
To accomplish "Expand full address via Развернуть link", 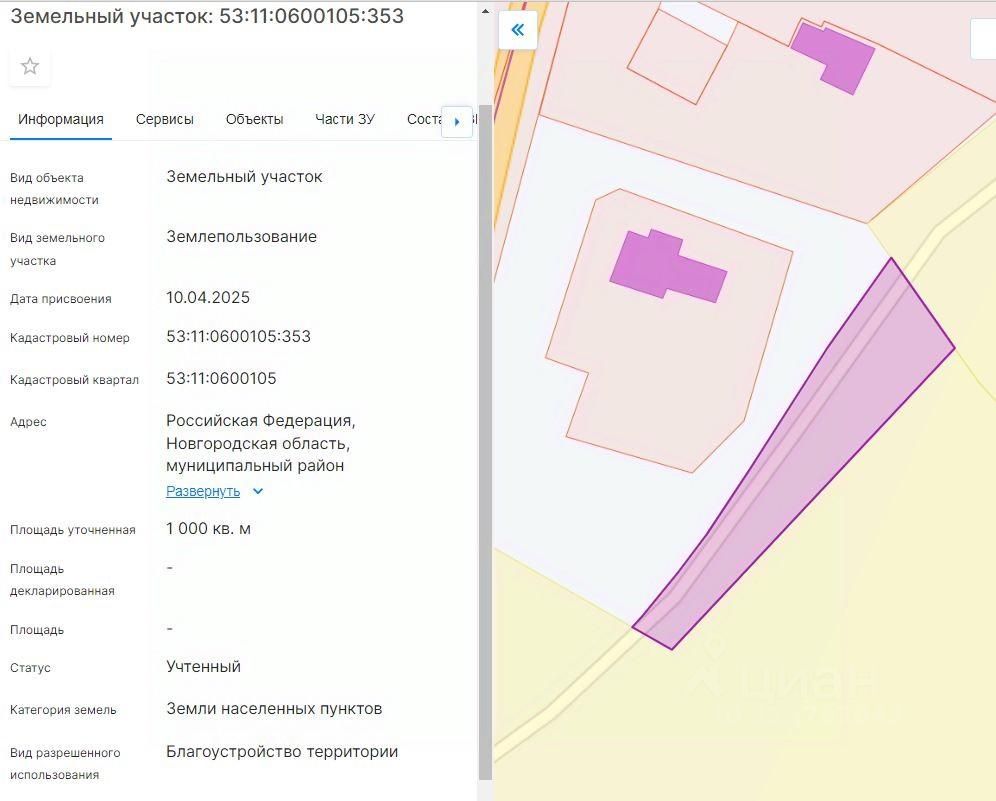I will tap(203, 491).
